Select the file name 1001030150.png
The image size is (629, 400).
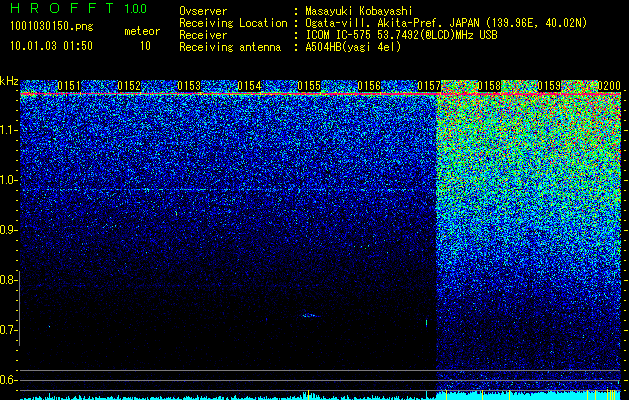[x=51, y=26]
